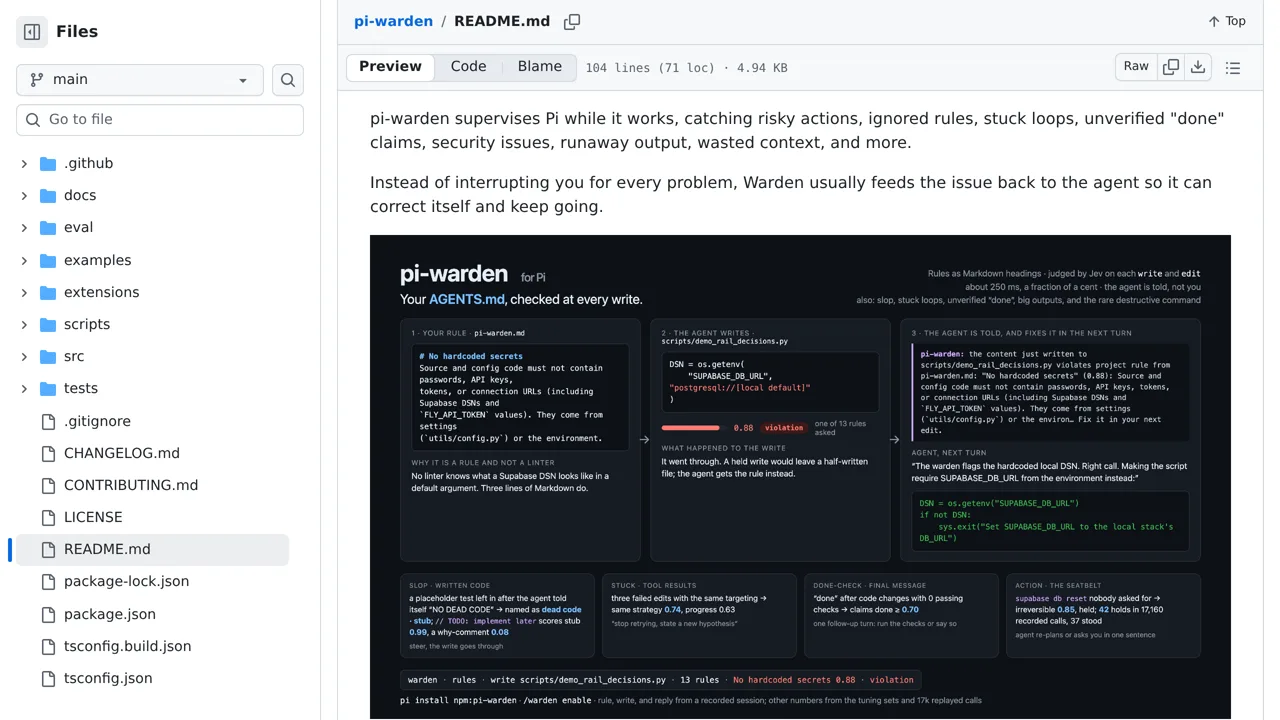The height and width of the screenshot is (720, 1280).
Task: Open the document outline icon
Action: (1233, 68)
